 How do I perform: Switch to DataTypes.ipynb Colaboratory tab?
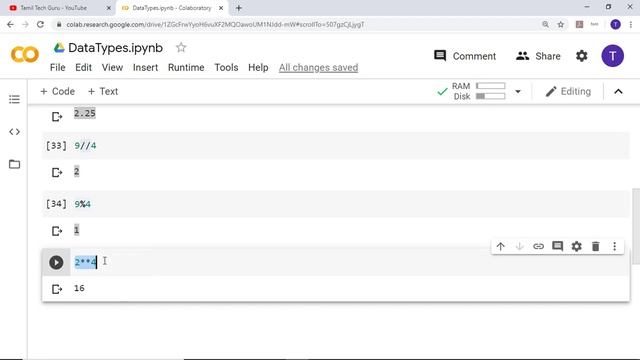(171, 8)
